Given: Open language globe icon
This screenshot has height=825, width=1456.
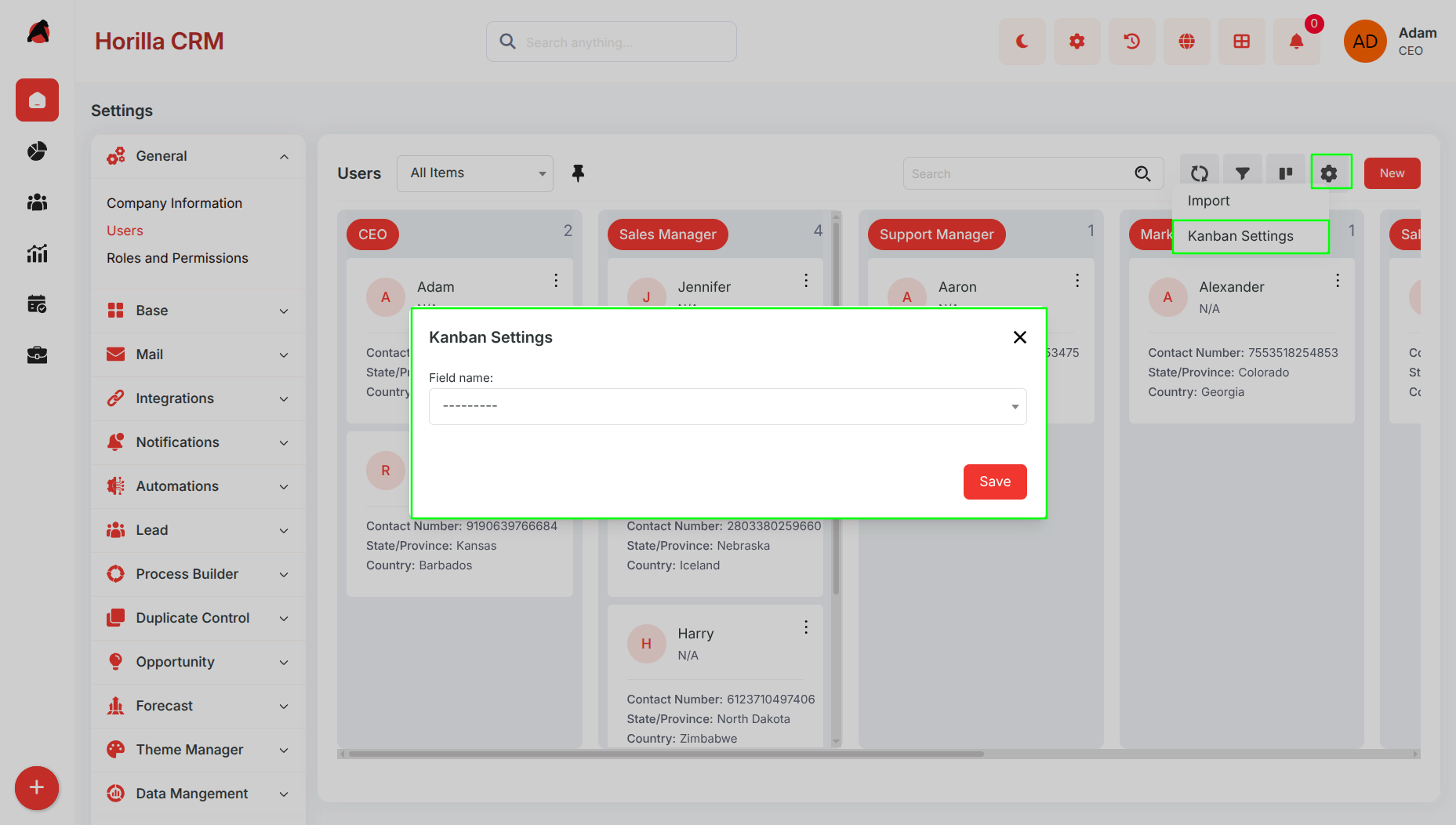Looking at the screenshot, I should point(1186,42).
